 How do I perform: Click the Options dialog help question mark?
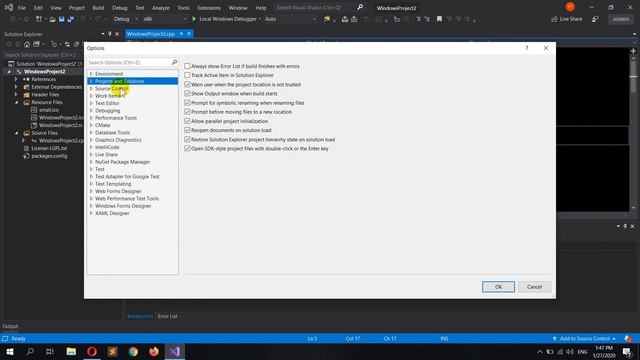click(527, 48)
